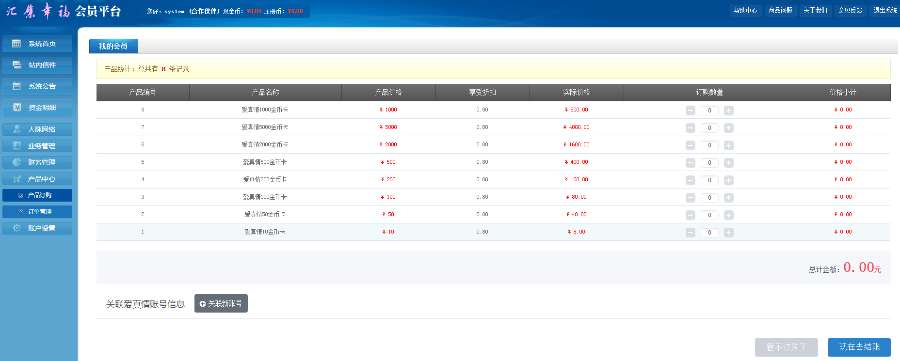Open 系统公告 announcements in the sidebar
The width and height of the screenshot is (900, 361).
tap(37, 87)
